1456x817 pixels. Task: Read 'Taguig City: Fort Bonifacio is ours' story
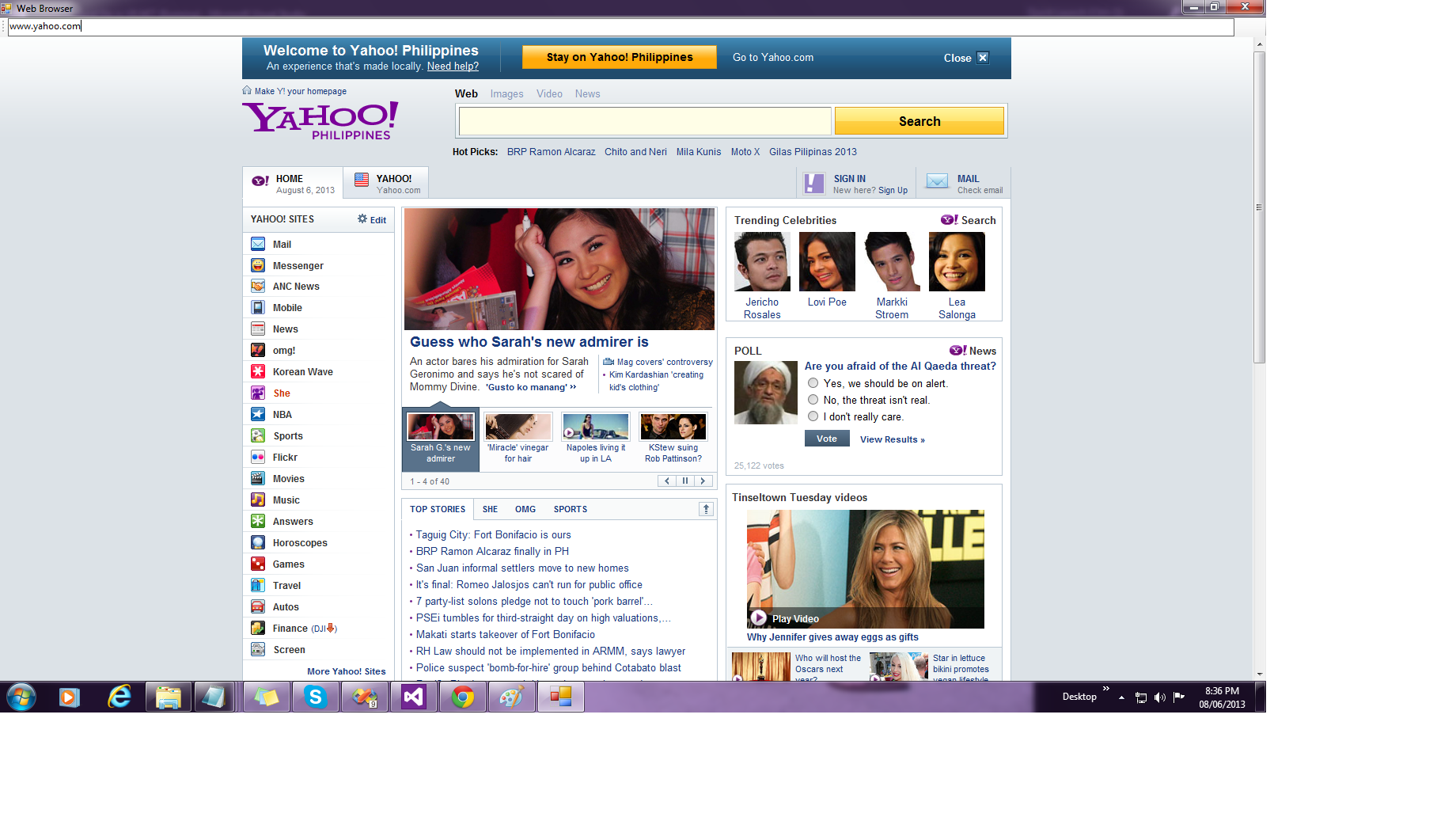pos(493,534)
